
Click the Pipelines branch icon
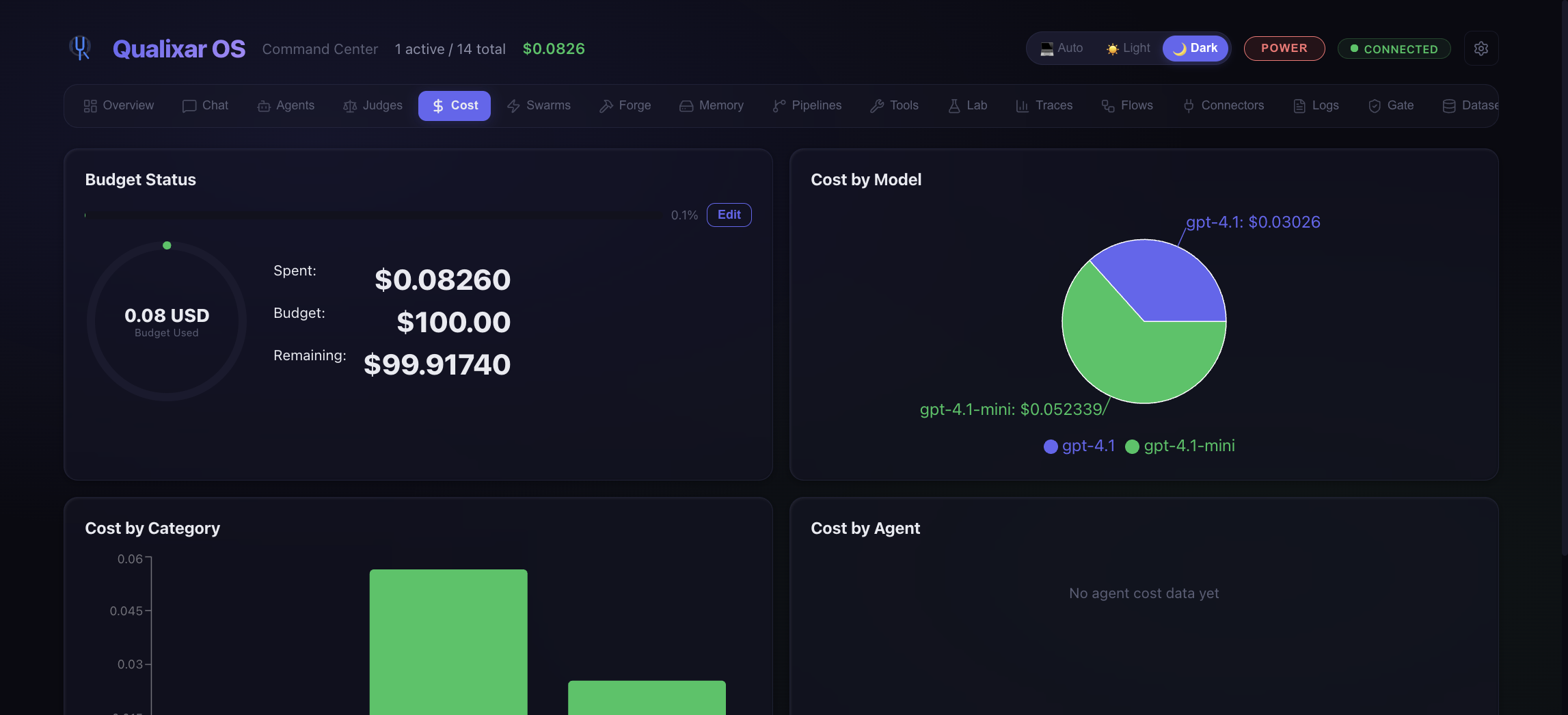coord(779,106)
